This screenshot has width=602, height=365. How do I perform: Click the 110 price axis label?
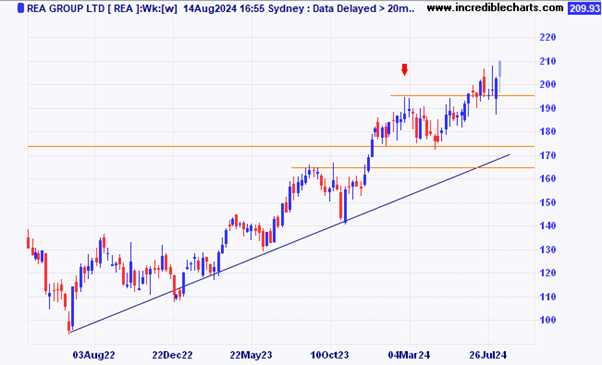click(547, 297)
